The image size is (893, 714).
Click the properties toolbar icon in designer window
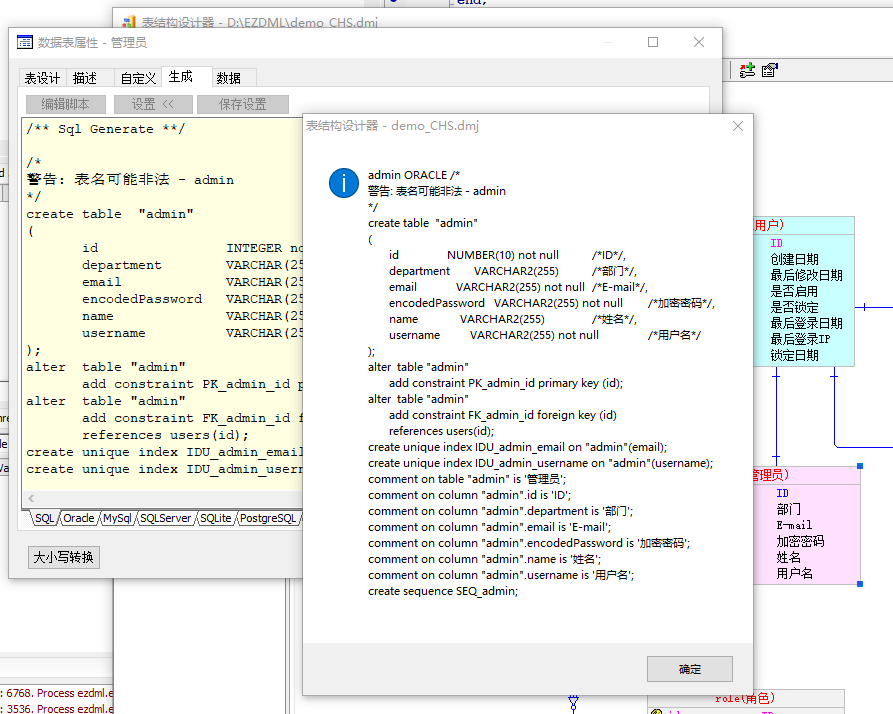point(770,70)
